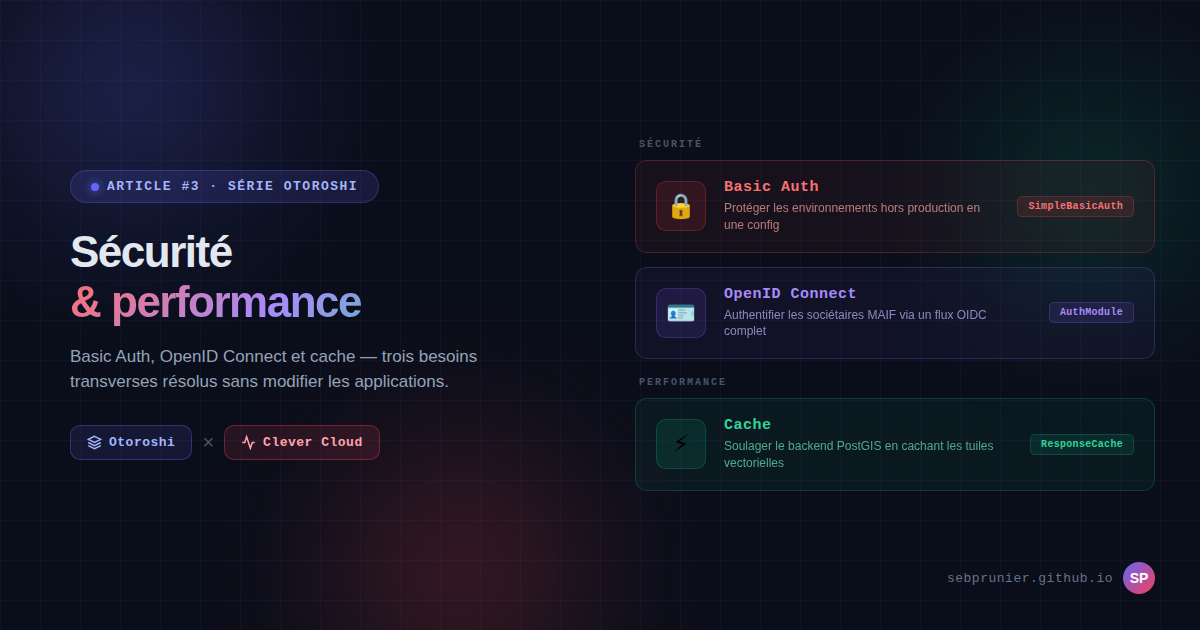Image resolution: width=1200 pixels, height=630 pixels.
Task: Click the × separator between badges
Action: pos(208,442)
